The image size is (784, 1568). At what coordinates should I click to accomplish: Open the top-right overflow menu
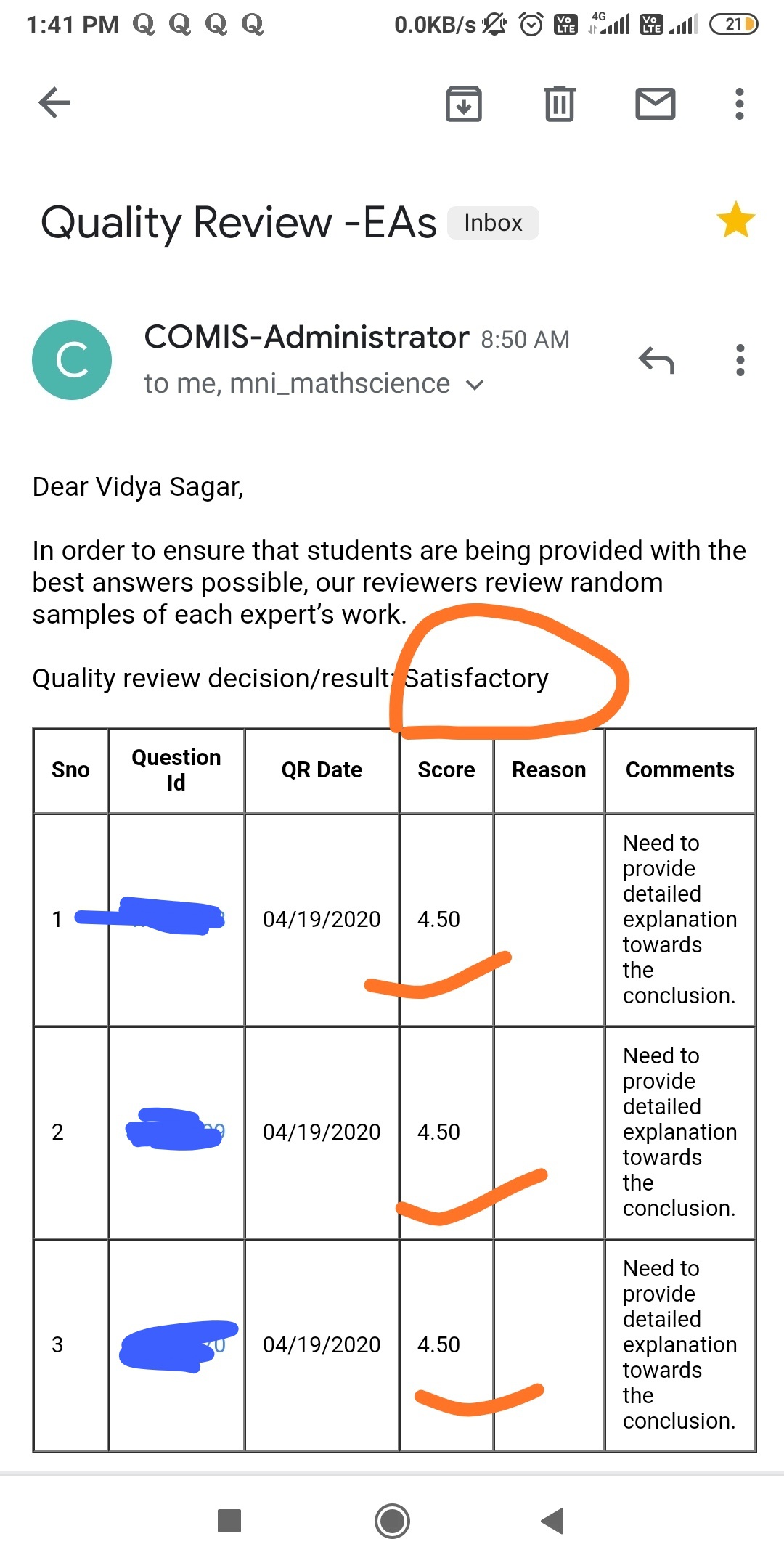pos(739,103)
